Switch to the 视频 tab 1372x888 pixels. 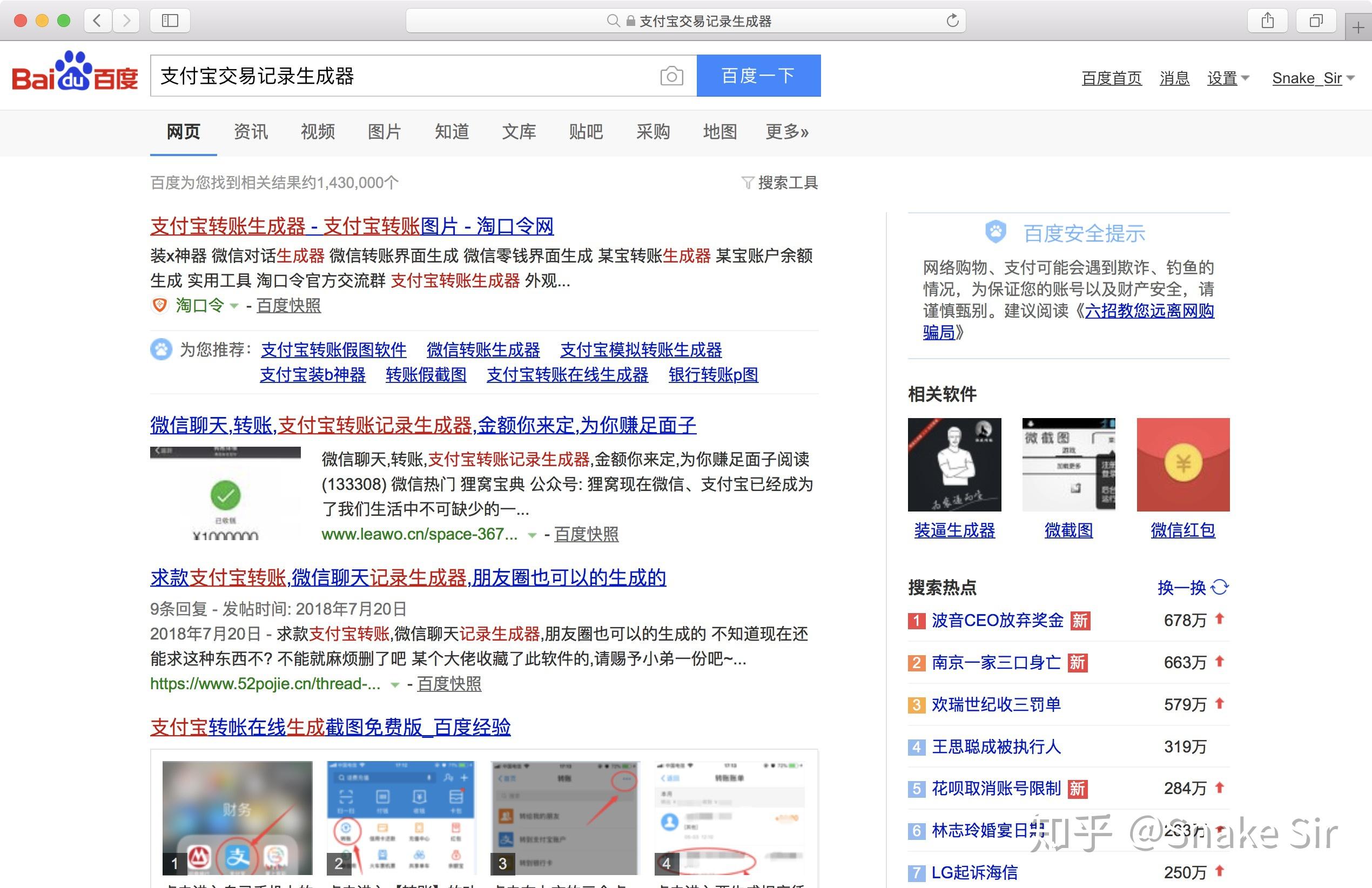(318, 131)
